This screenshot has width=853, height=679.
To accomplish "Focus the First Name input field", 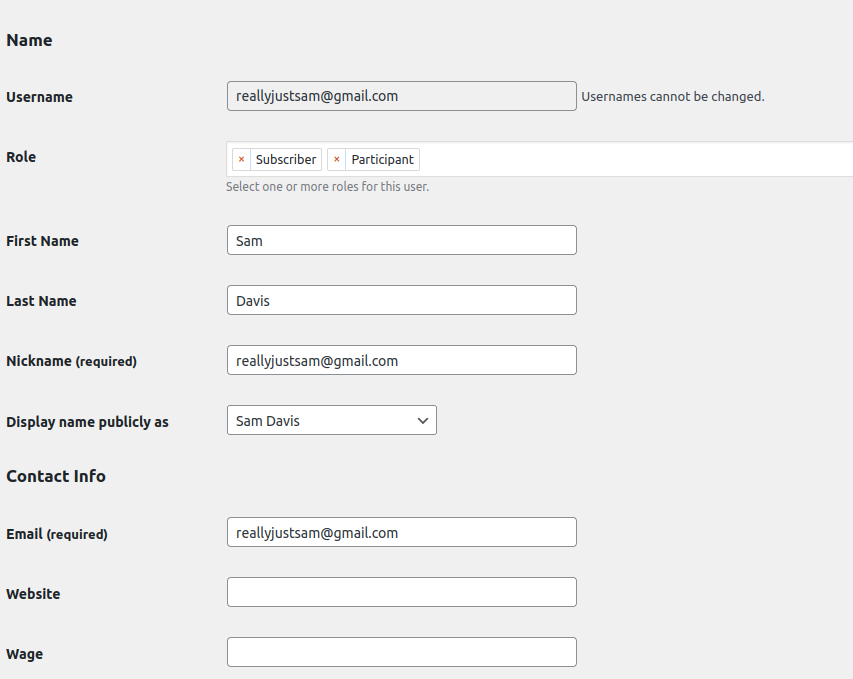I will pos(401,241).
